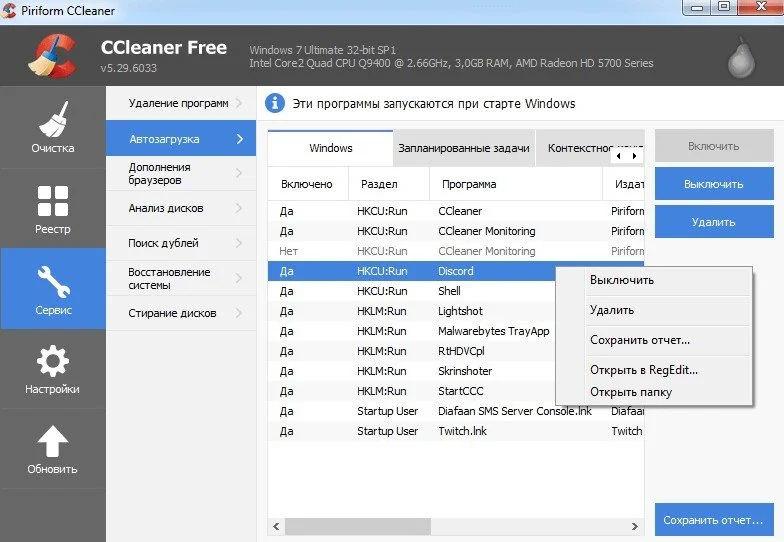
Task: Sort by Включено column header
Action: pos(308,184)
